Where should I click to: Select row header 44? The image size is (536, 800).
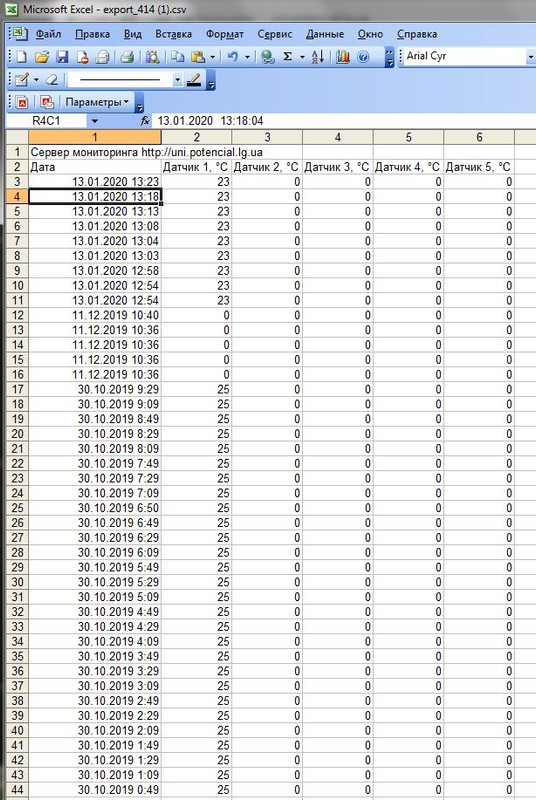17,790
